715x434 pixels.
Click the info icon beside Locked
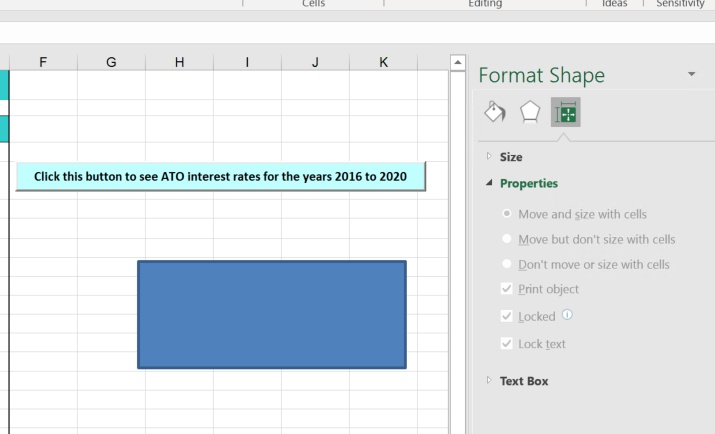(x=567, y=315)
